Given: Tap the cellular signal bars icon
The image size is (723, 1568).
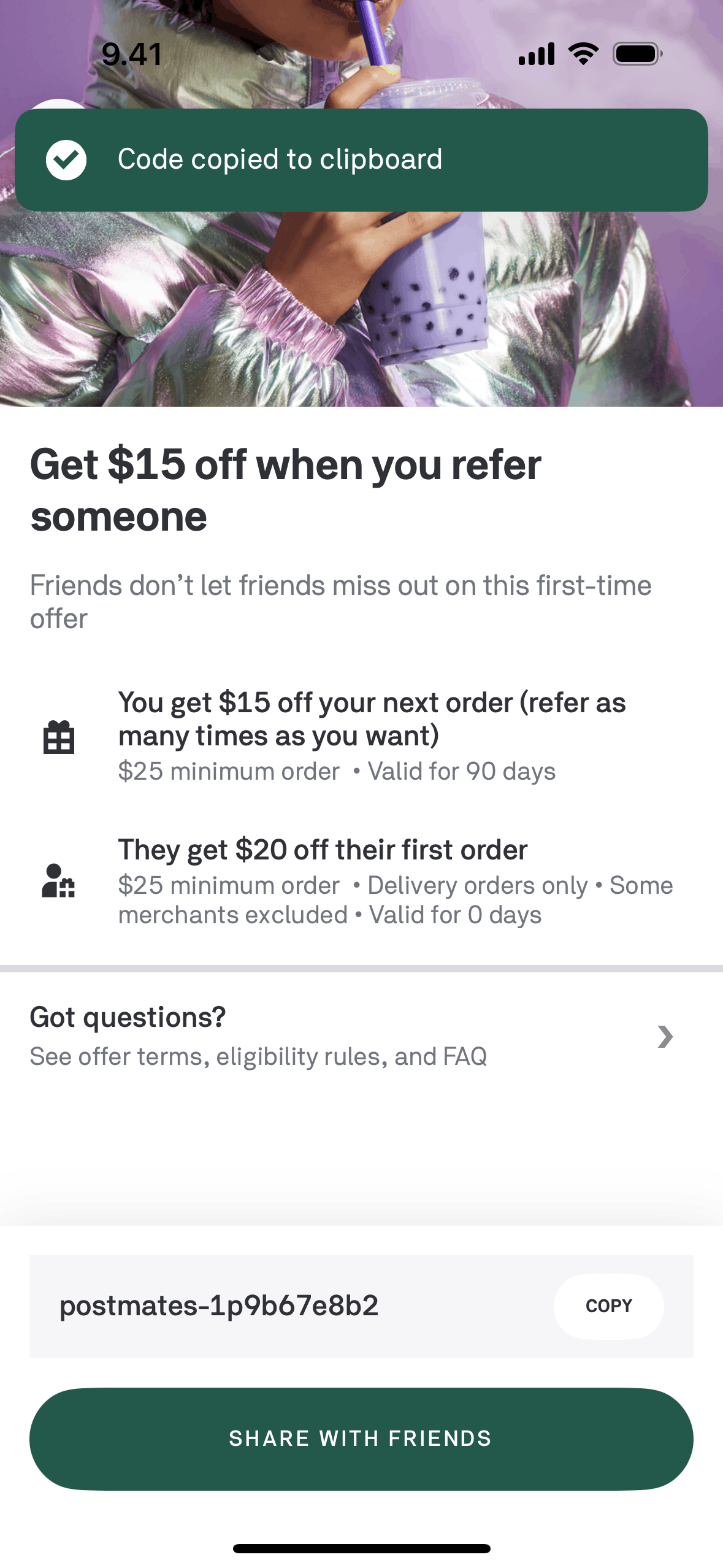Looking at the screenshot, I should click(x=536, y=54).
